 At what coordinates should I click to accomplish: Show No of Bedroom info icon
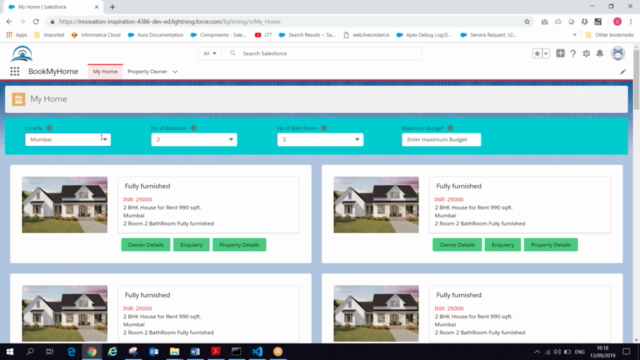click(x=193, y=128)
